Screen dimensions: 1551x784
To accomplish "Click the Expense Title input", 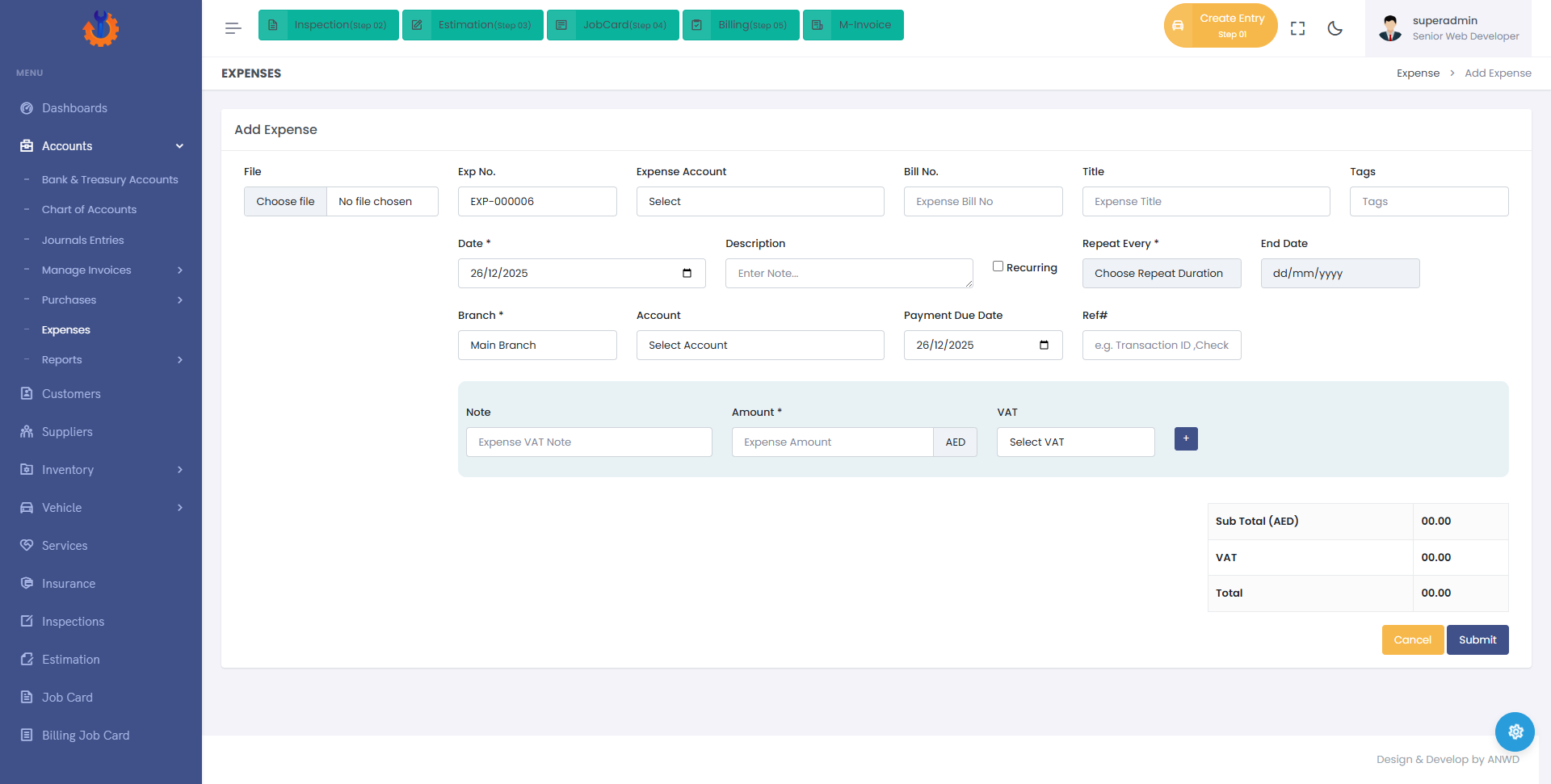I will (x=1206, y=201).
